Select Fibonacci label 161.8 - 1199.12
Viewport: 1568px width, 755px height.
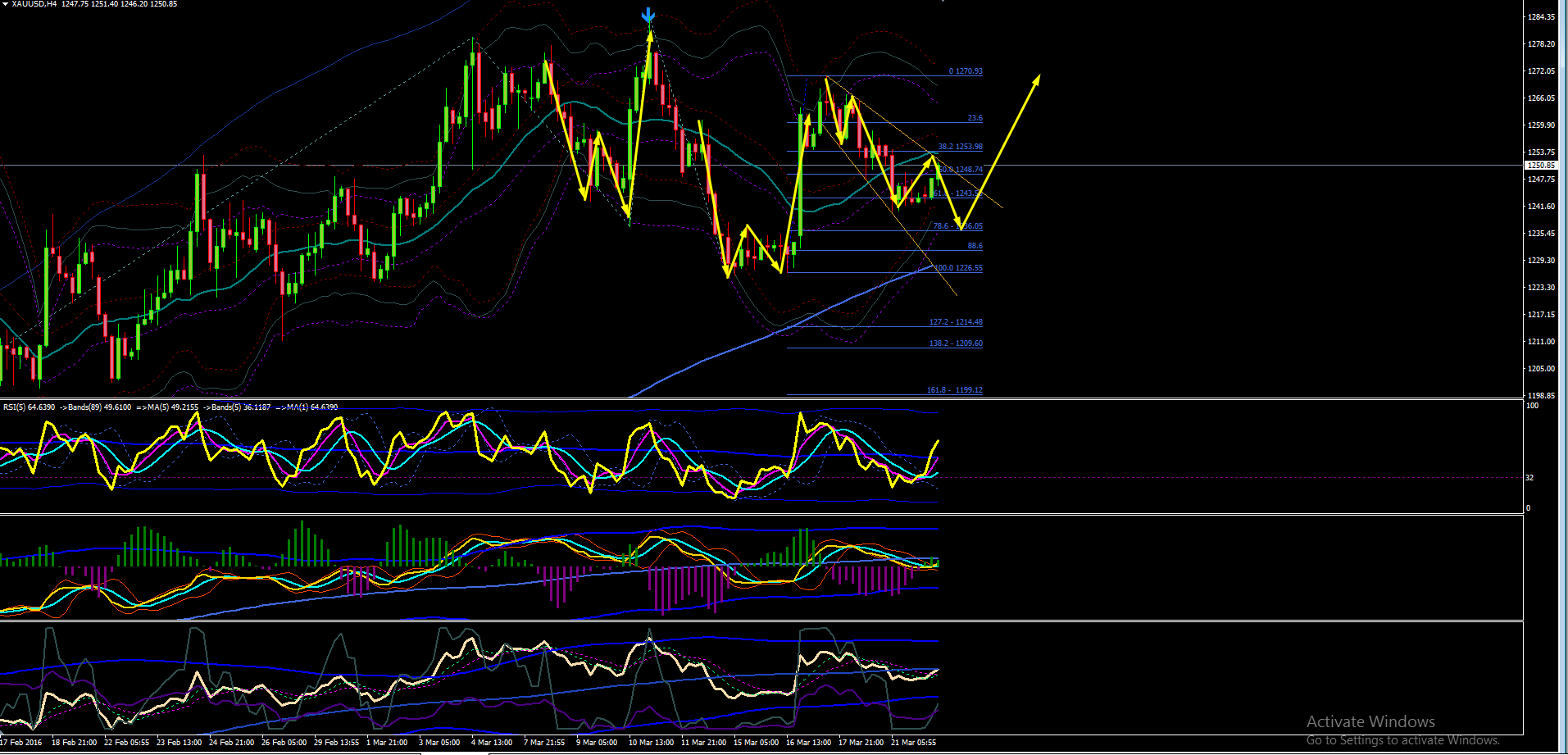click(x=954, y=390)
